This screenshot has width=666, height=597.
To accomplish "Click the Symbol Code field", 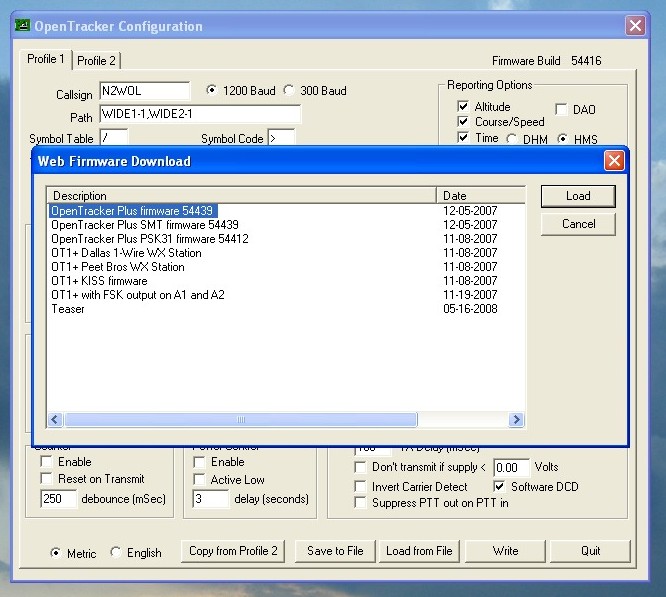I will pyautogui.click(x=281, y=138).
